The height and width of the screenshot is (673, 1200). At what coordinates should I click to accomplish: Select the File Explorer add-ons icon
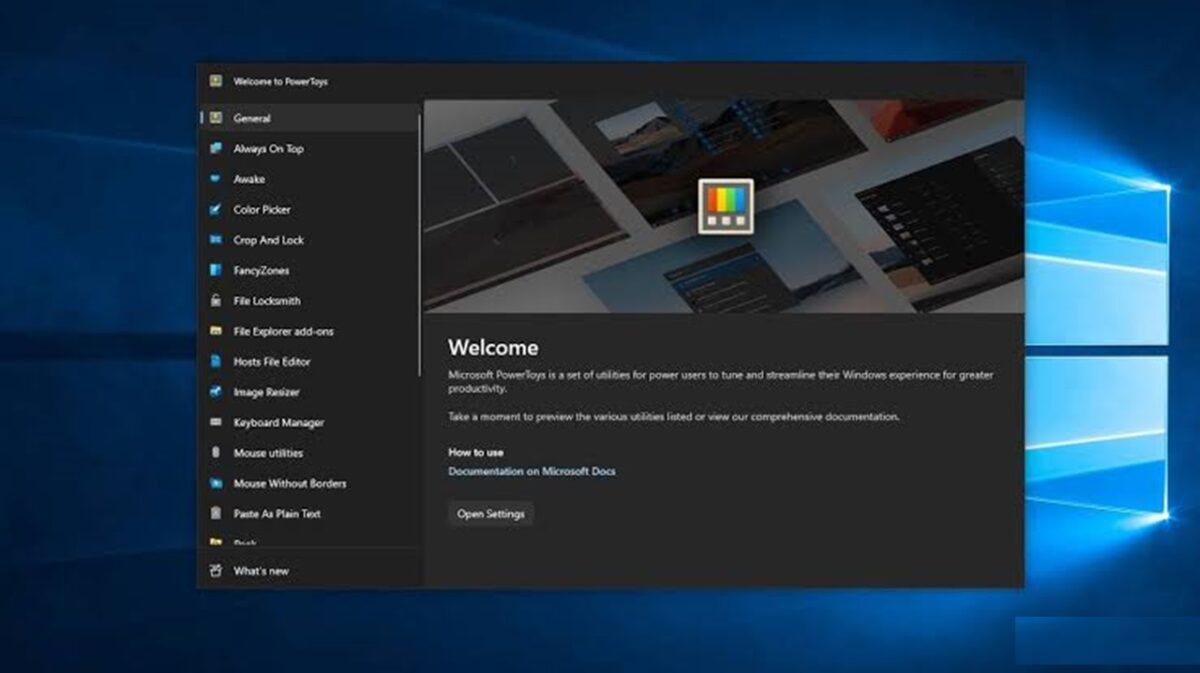(x=215, y=331)
